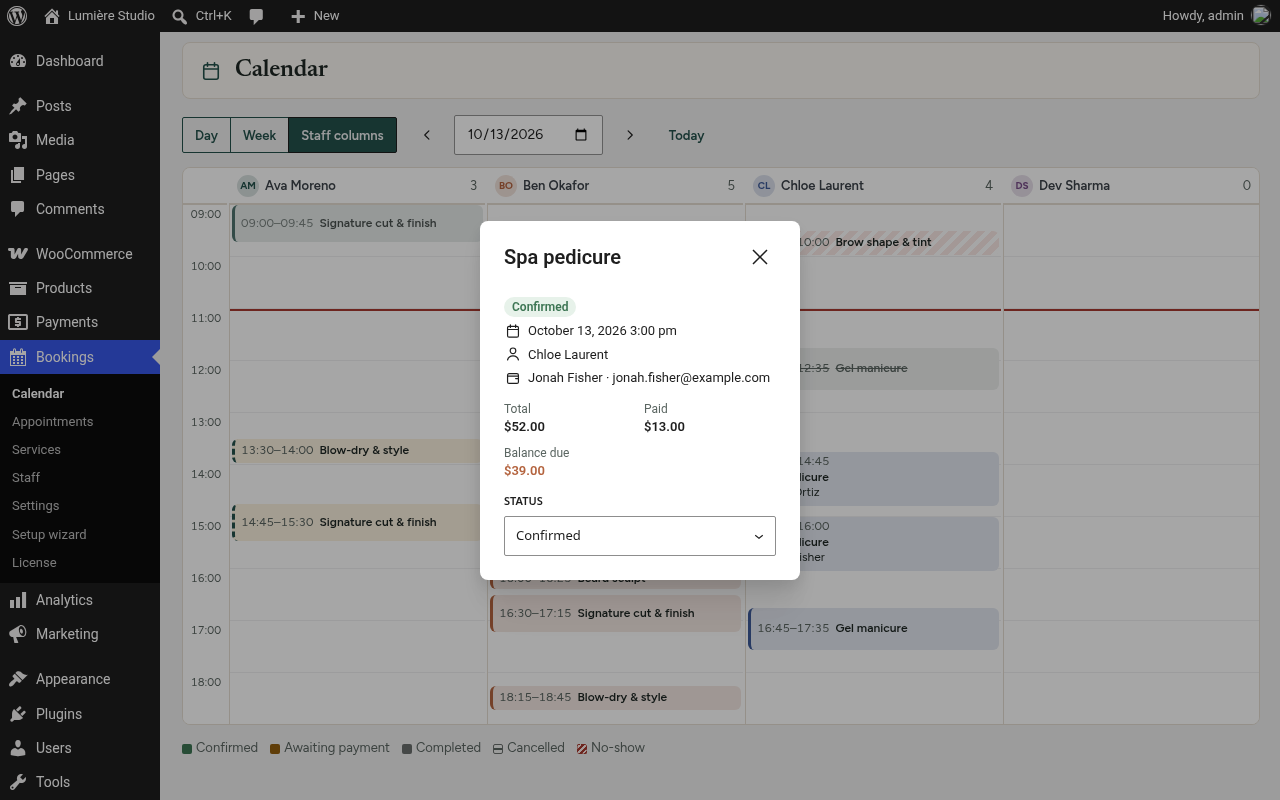
Task: Click the Plugins sidebar icon
Action: point(18,714)
